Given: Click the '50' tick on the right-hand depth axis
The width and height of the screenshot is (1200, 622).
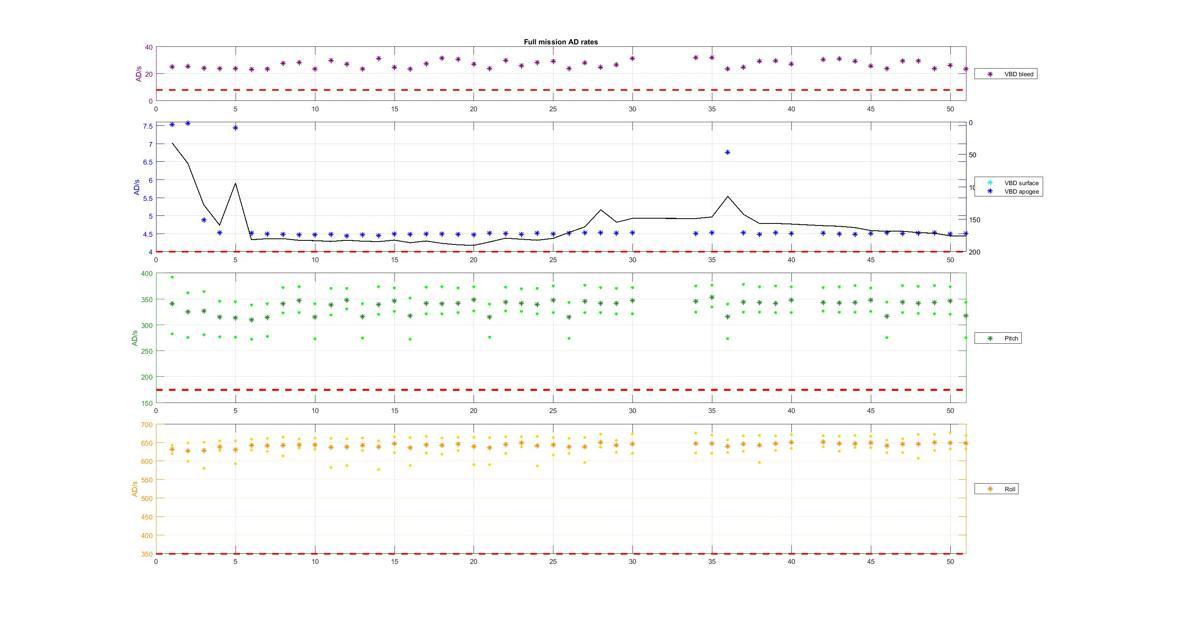Looking at the screenshot, I should (x=974, y=155).
